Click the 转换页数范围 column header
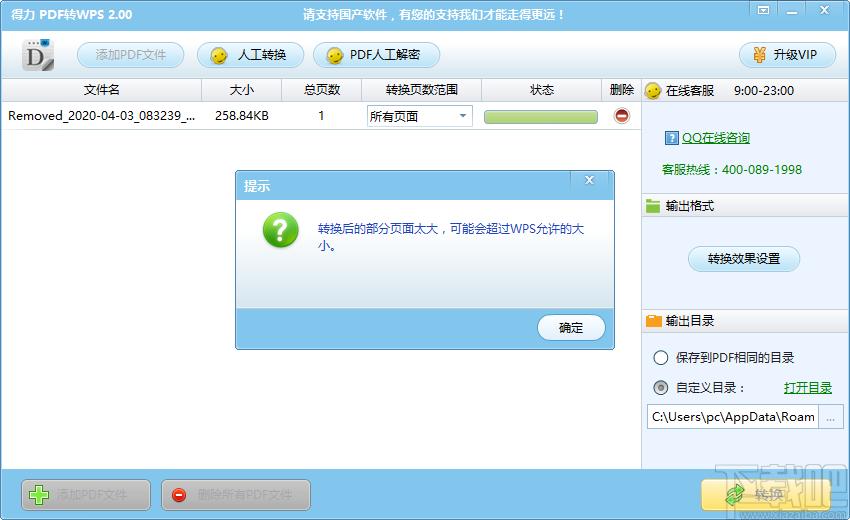 [422, 90]
